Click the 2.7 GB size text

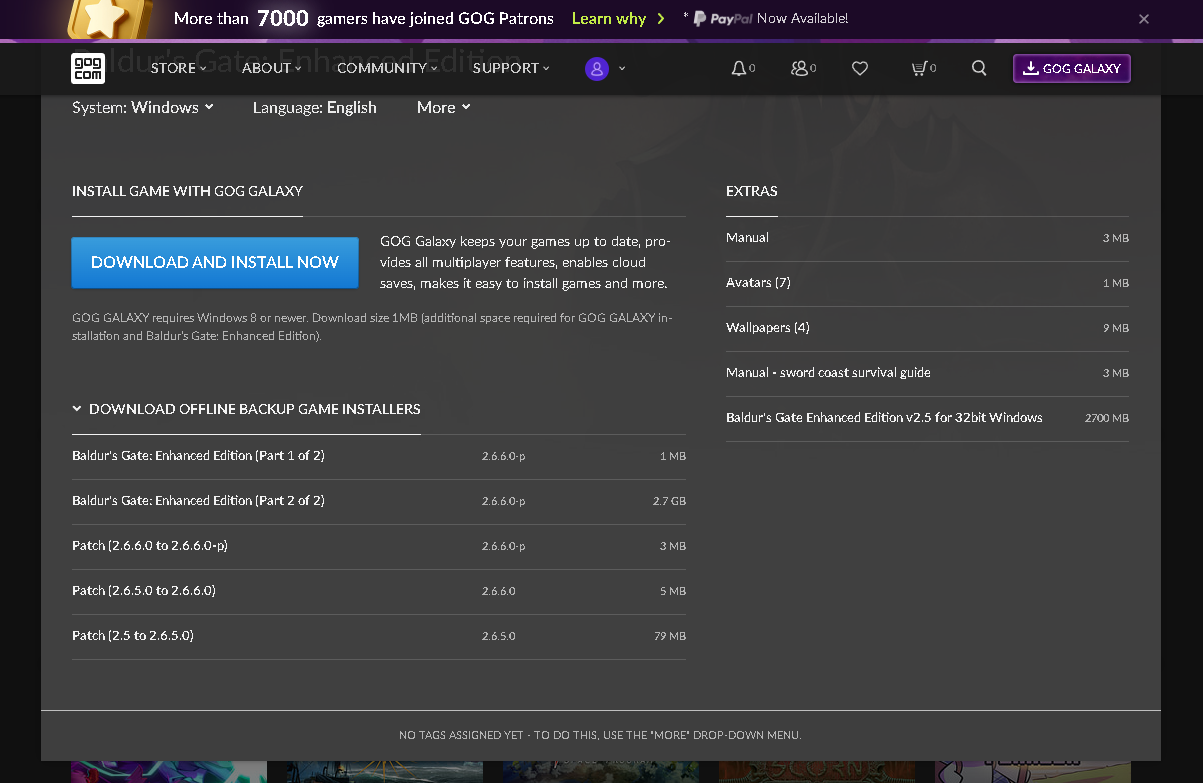[669, 501]
